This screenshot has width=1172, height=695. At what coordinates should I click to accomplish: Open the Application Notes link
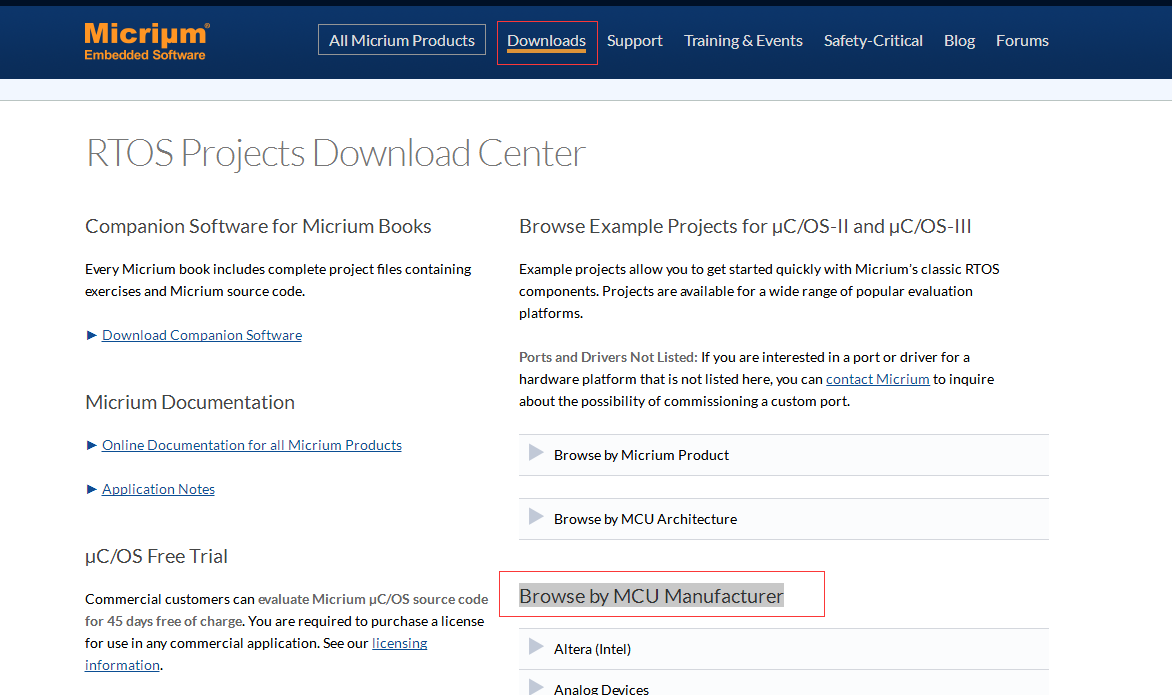click(x=158, y=489)
